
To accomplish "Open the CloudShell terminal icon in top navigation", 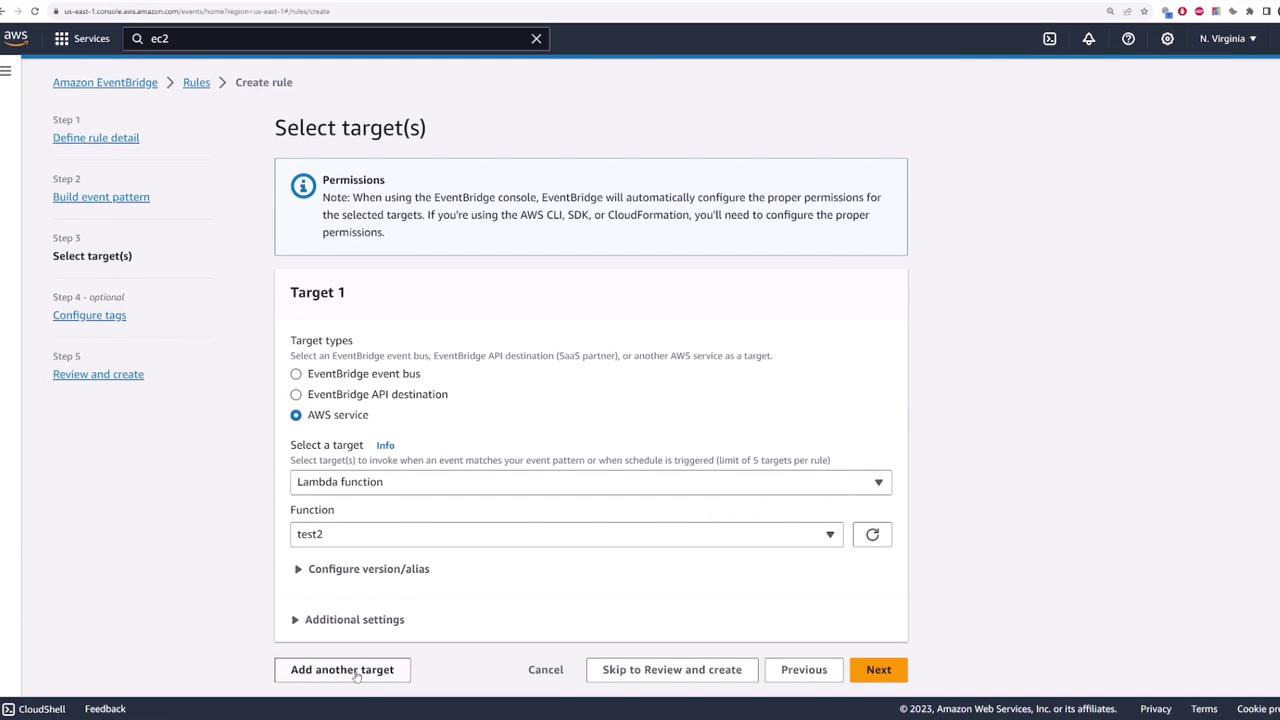I will 1049,38.
